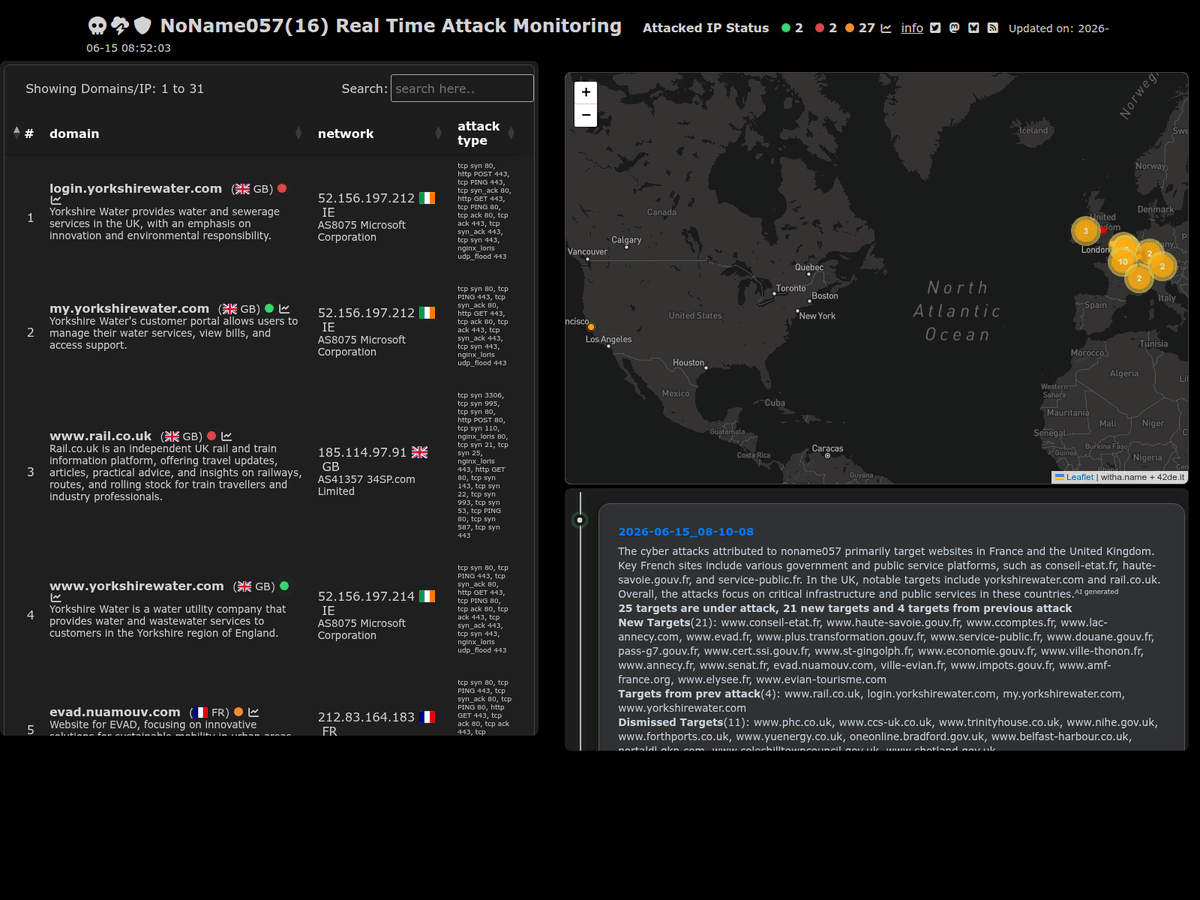Click French flag next to evad.nuamouv.com
The height and width of the screenshot is (900, 1200).
click(200, 713)
